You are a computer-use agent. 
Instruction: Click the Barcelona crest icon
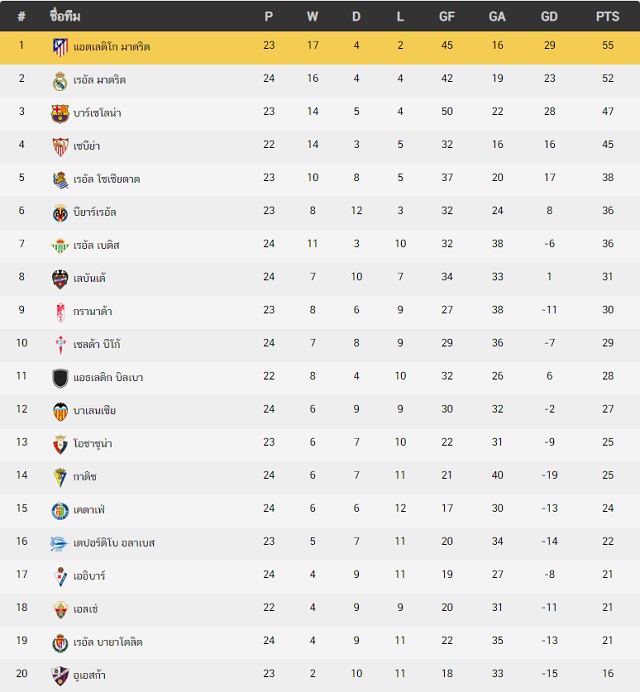(60, 113)
